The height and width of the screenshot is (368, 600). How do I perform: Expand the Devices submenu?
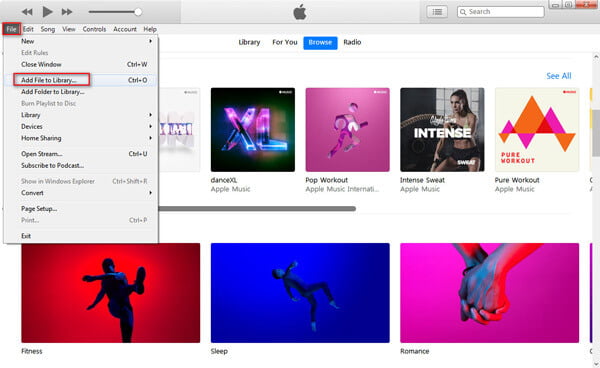coord(80,126)
